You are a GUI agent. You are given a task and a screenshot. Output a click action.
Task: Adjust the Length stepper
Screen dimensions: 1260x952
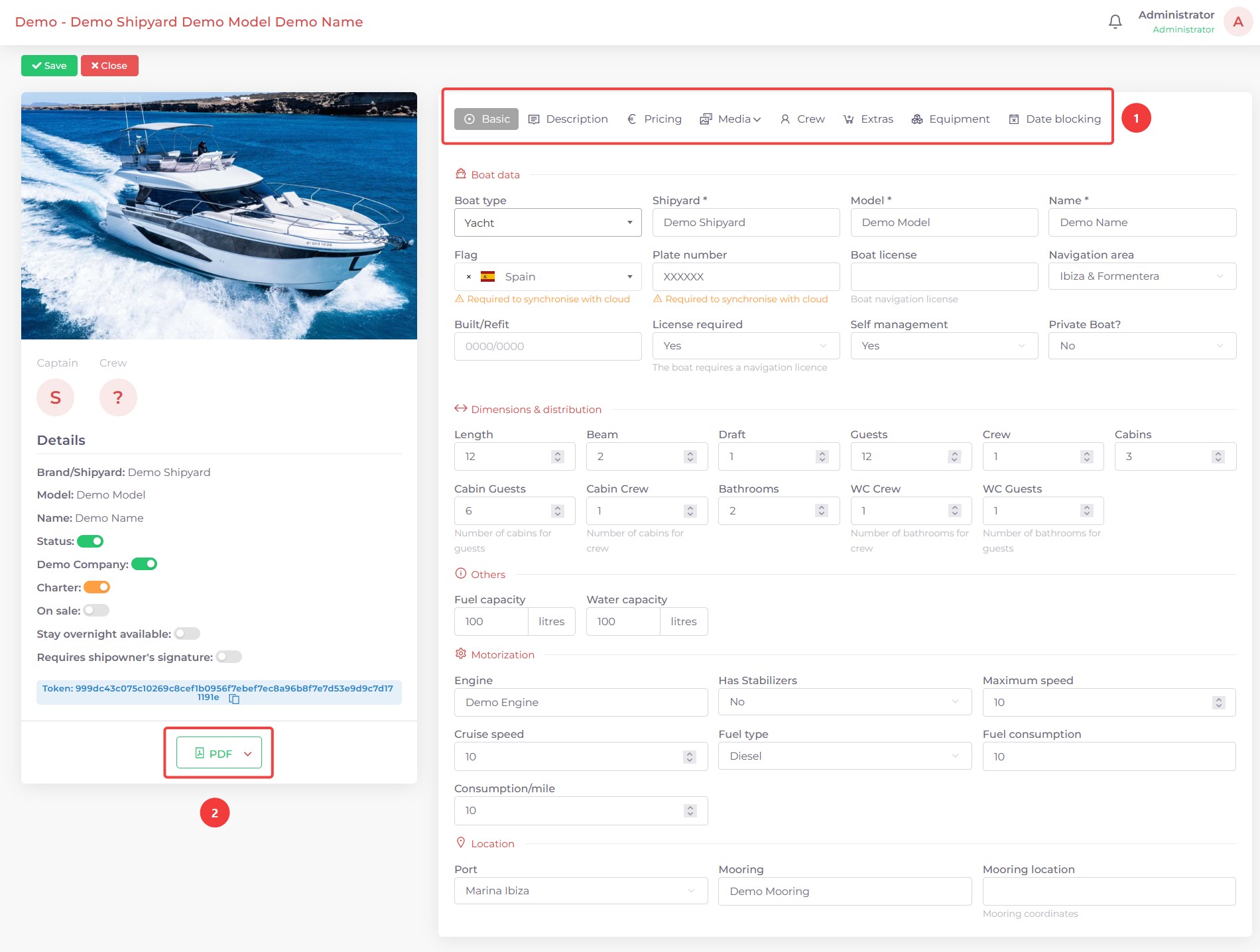click(x=558, y=457)
